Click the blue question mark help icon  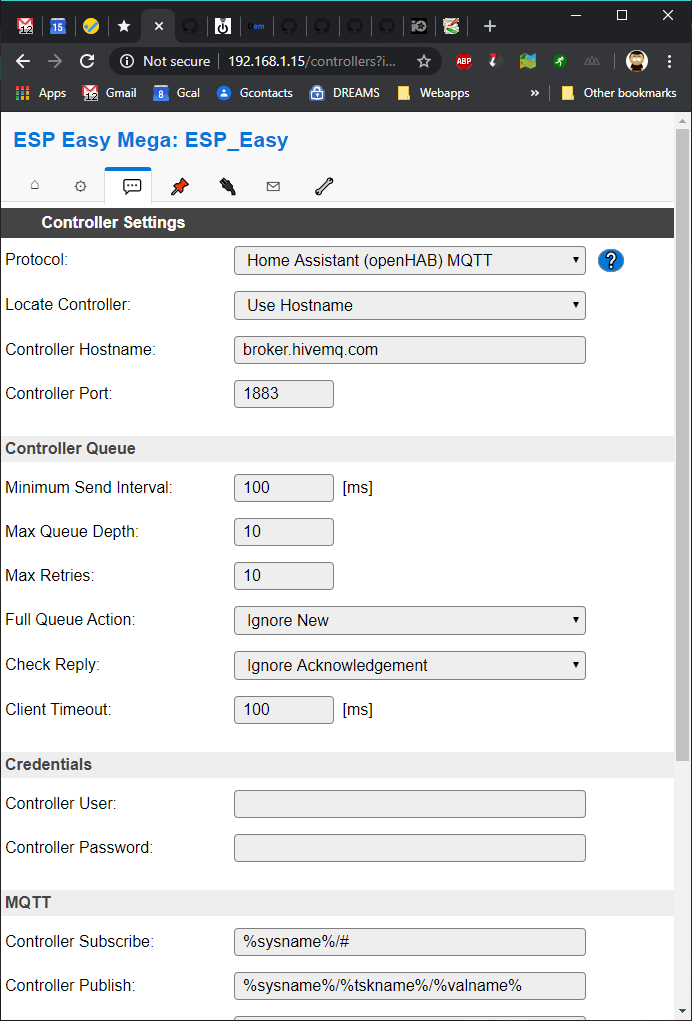tap(611, 260)
